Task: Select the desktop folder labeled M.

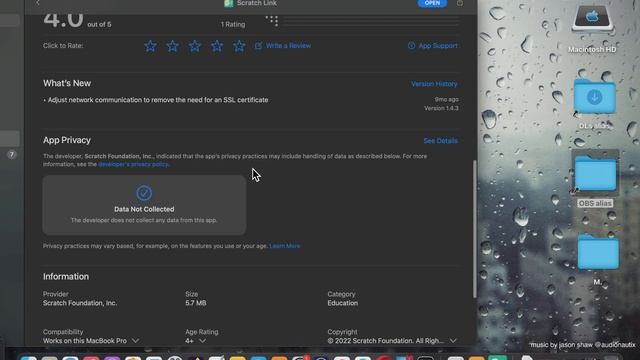Action: pos(598,252)
